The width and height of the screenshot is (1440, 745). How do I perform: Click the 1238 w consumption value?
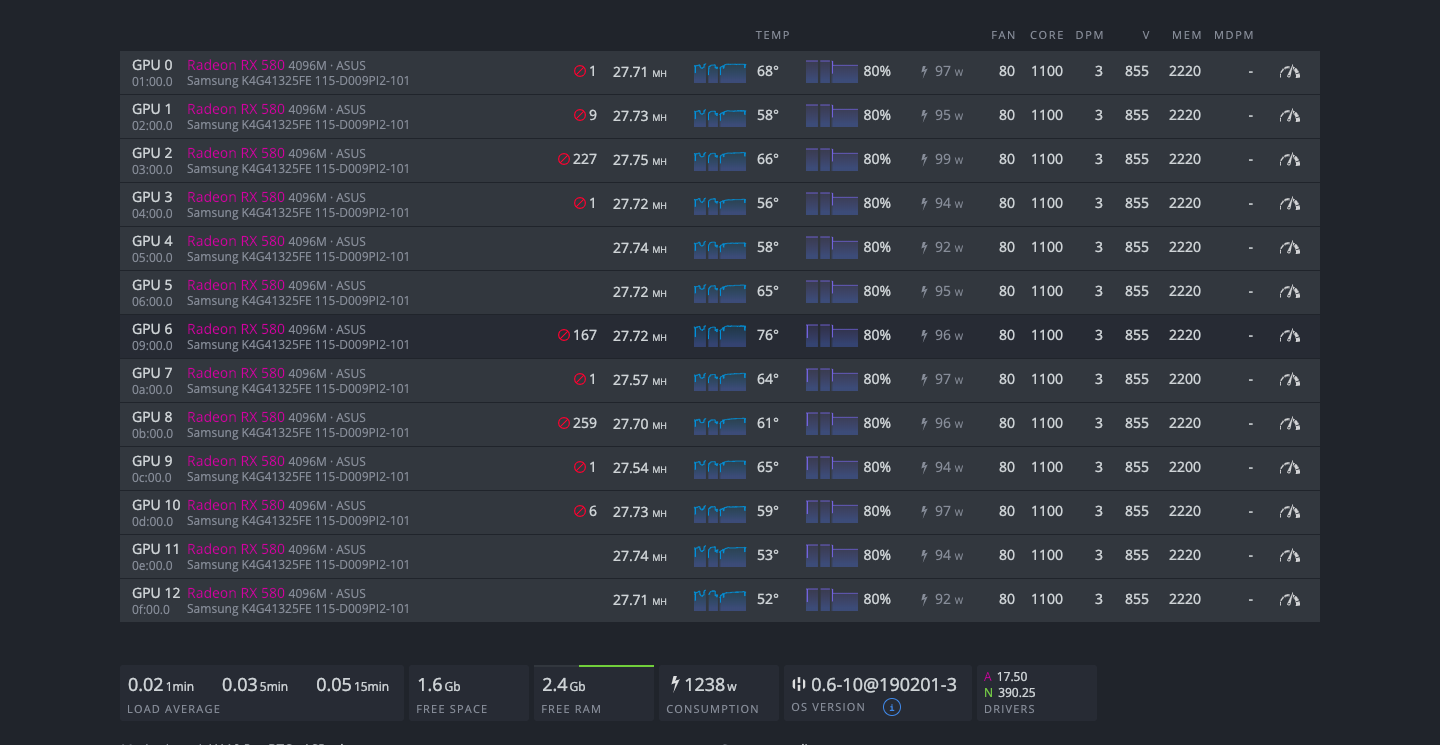pos(710,685)
